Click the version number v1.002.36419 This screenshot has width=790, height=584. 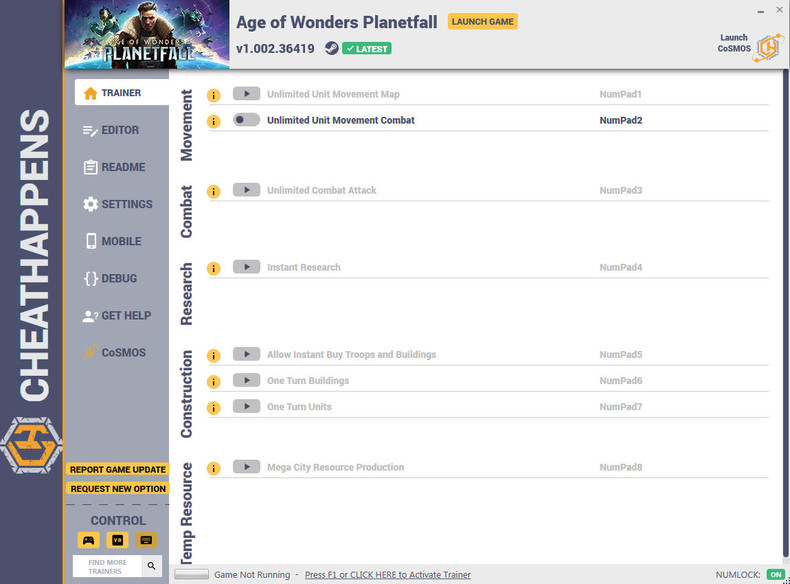click(x=275, y=49)
